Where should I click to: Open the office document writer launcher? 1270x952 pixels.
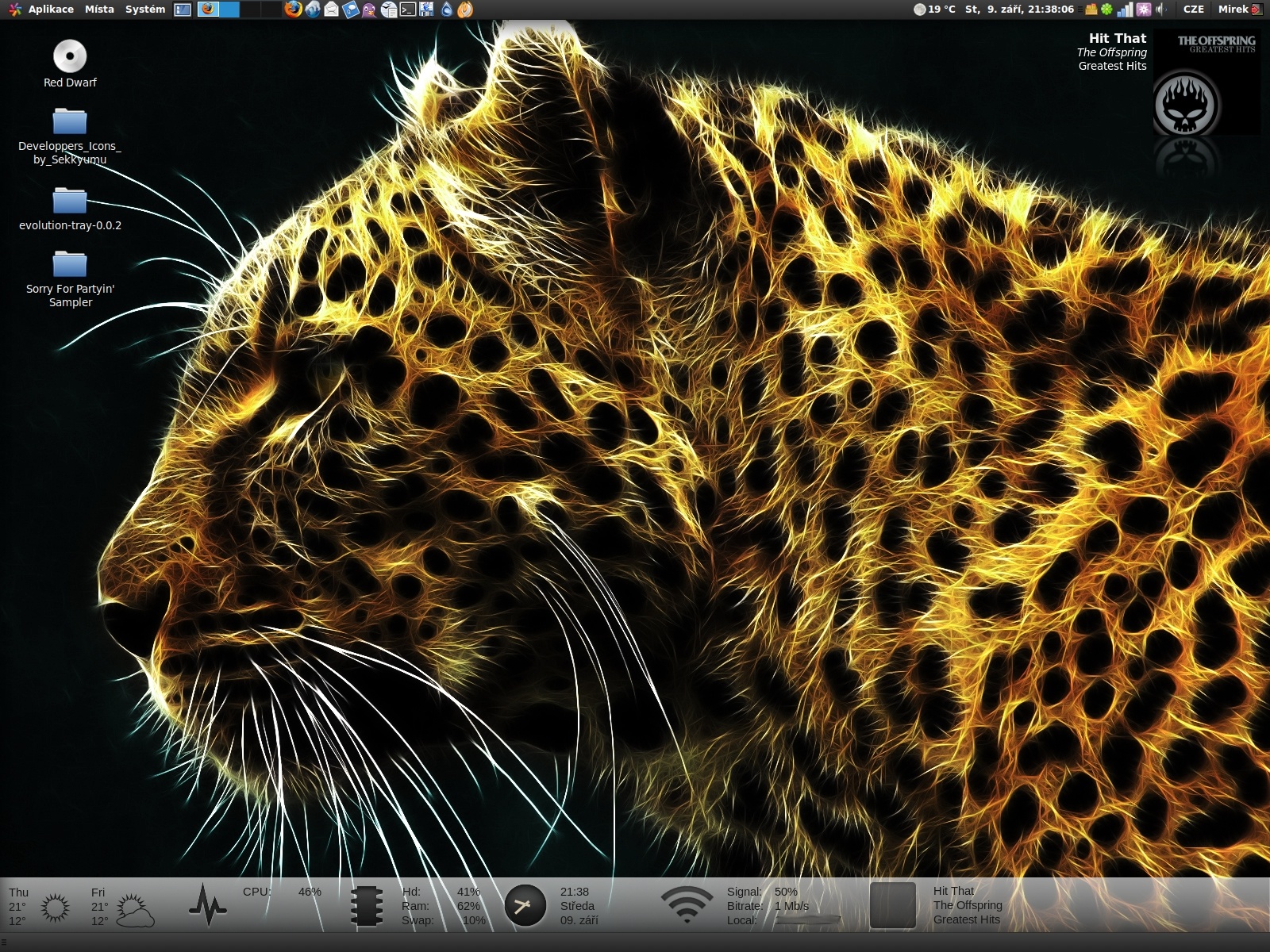389,10
